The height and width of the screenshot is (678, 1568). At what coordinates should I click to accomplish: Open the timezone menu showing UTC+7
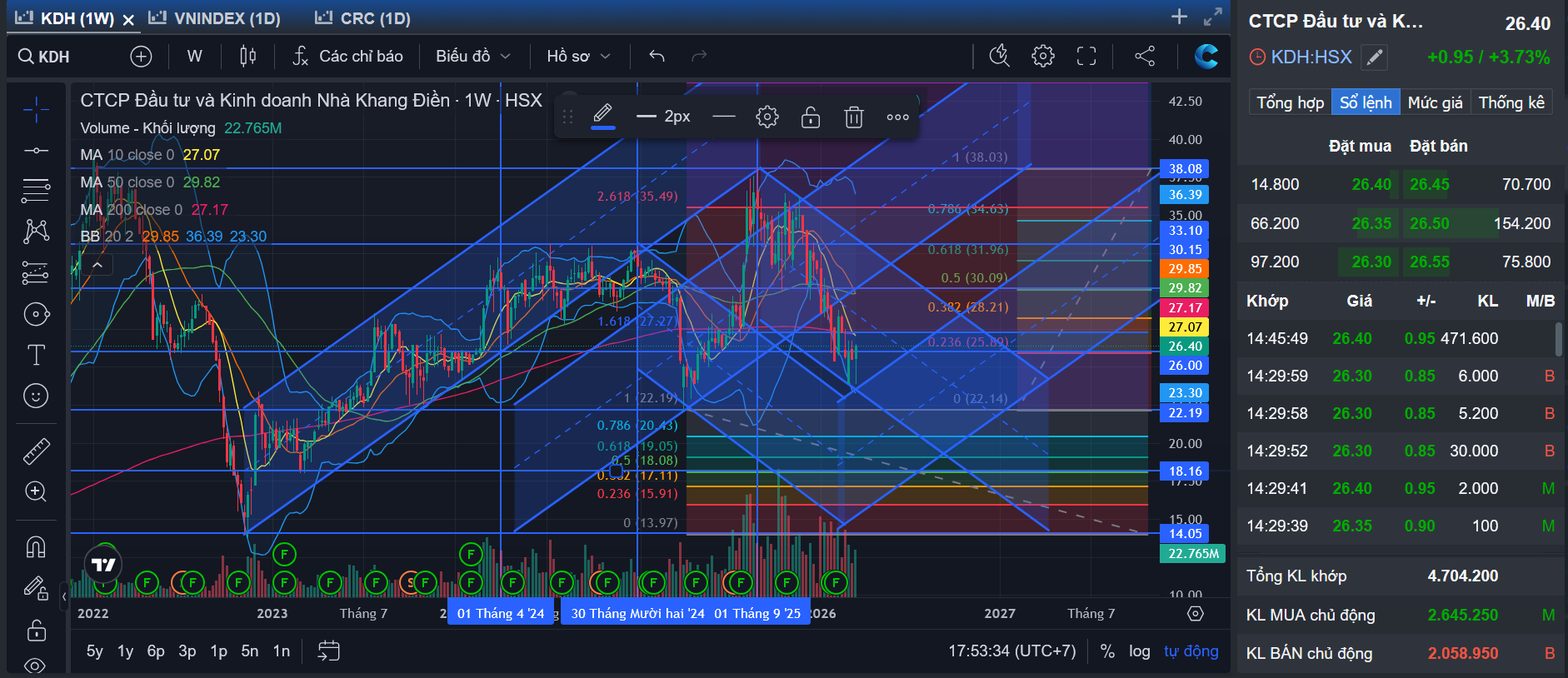[1012, 651]
